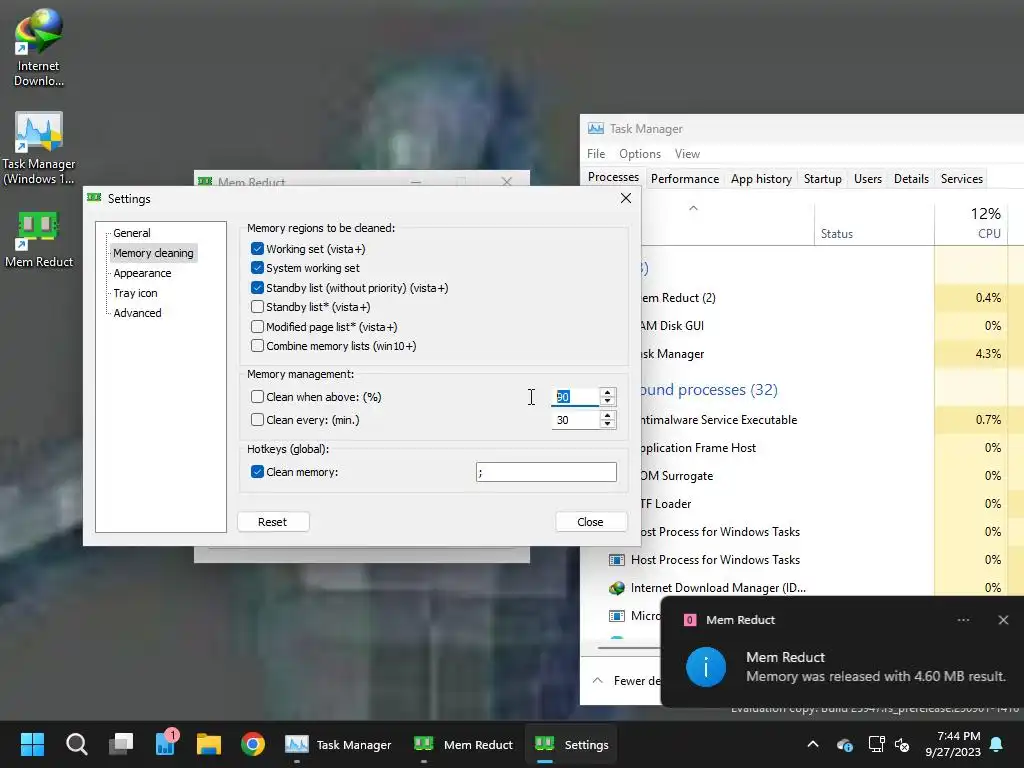
Task: Switch to Task Manager taskbar button
Action: click(338, 744)
